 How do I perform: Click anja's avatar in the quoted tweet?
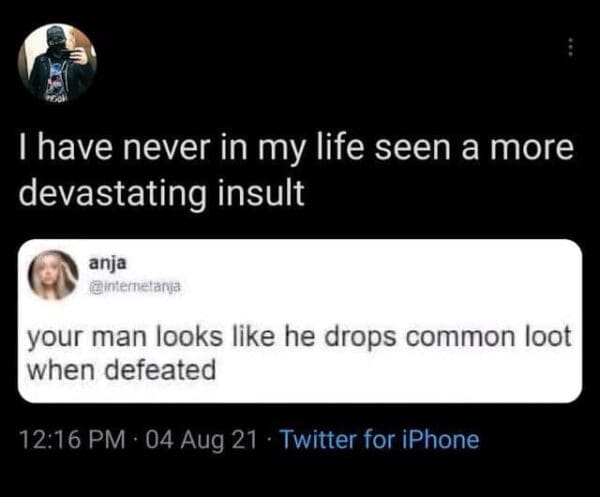click(52, 274)
